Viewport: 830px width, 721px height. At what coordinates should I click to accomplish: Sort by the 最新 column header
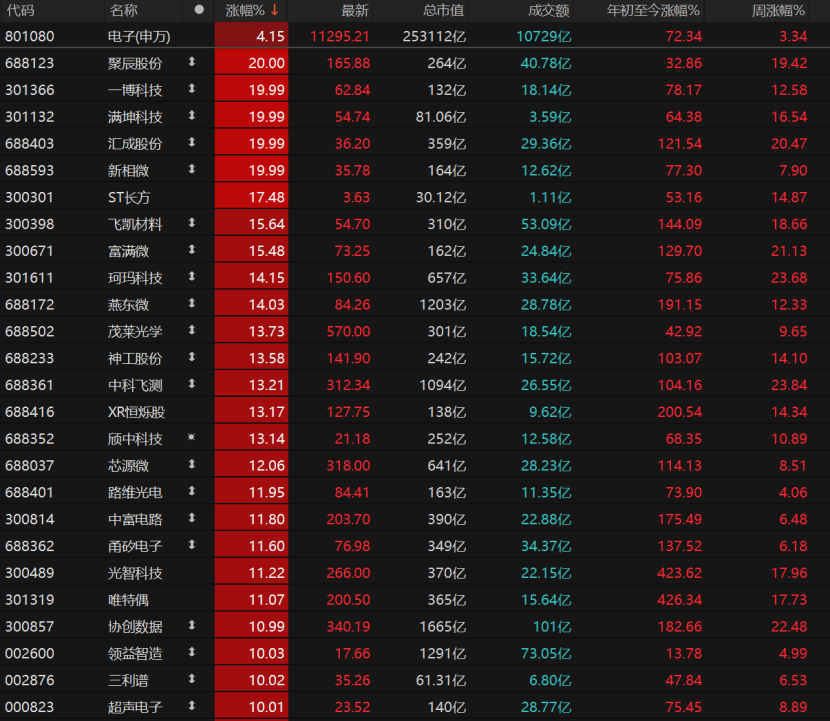[x=354, y=10]
